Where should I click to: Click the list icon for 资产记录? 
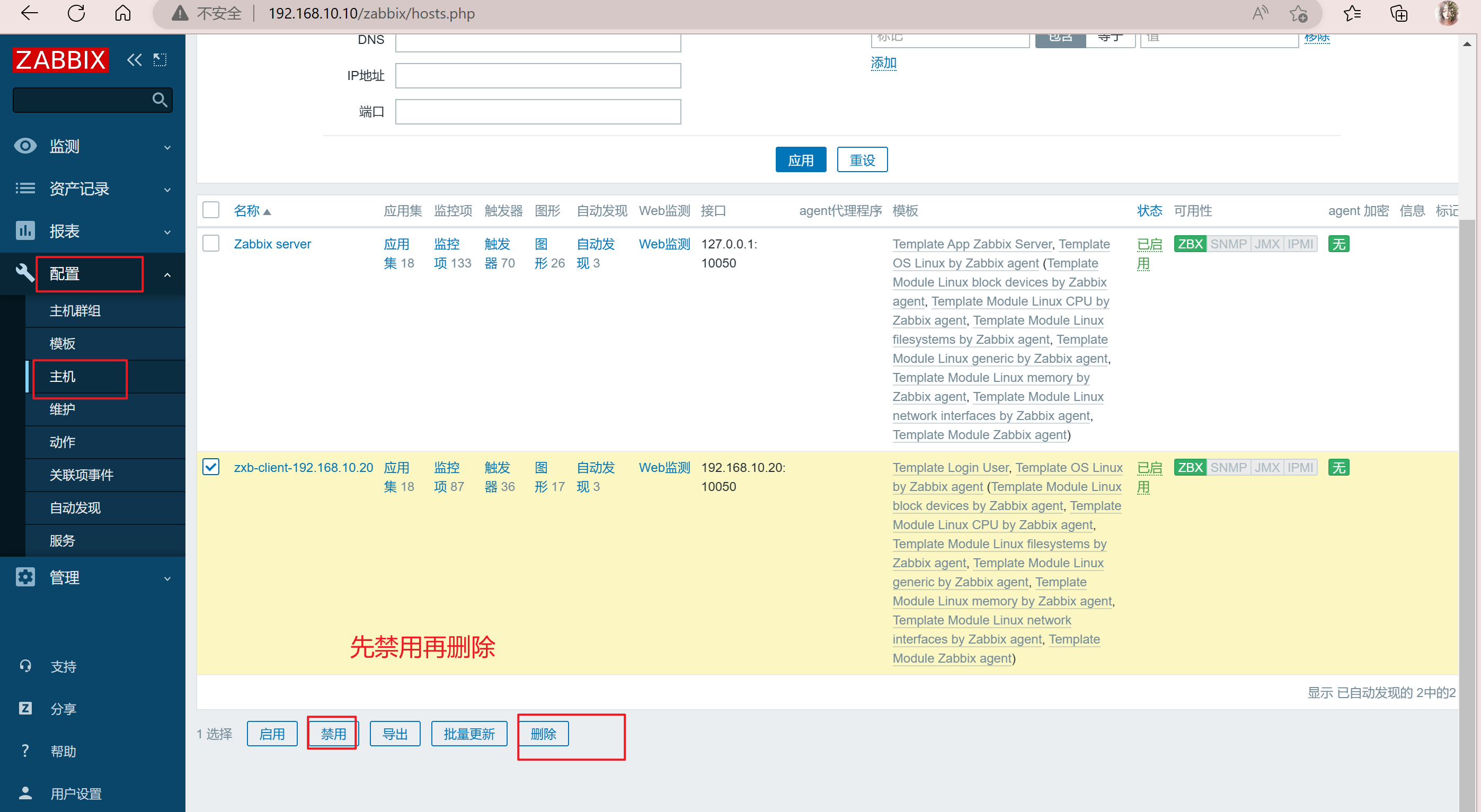25,189
